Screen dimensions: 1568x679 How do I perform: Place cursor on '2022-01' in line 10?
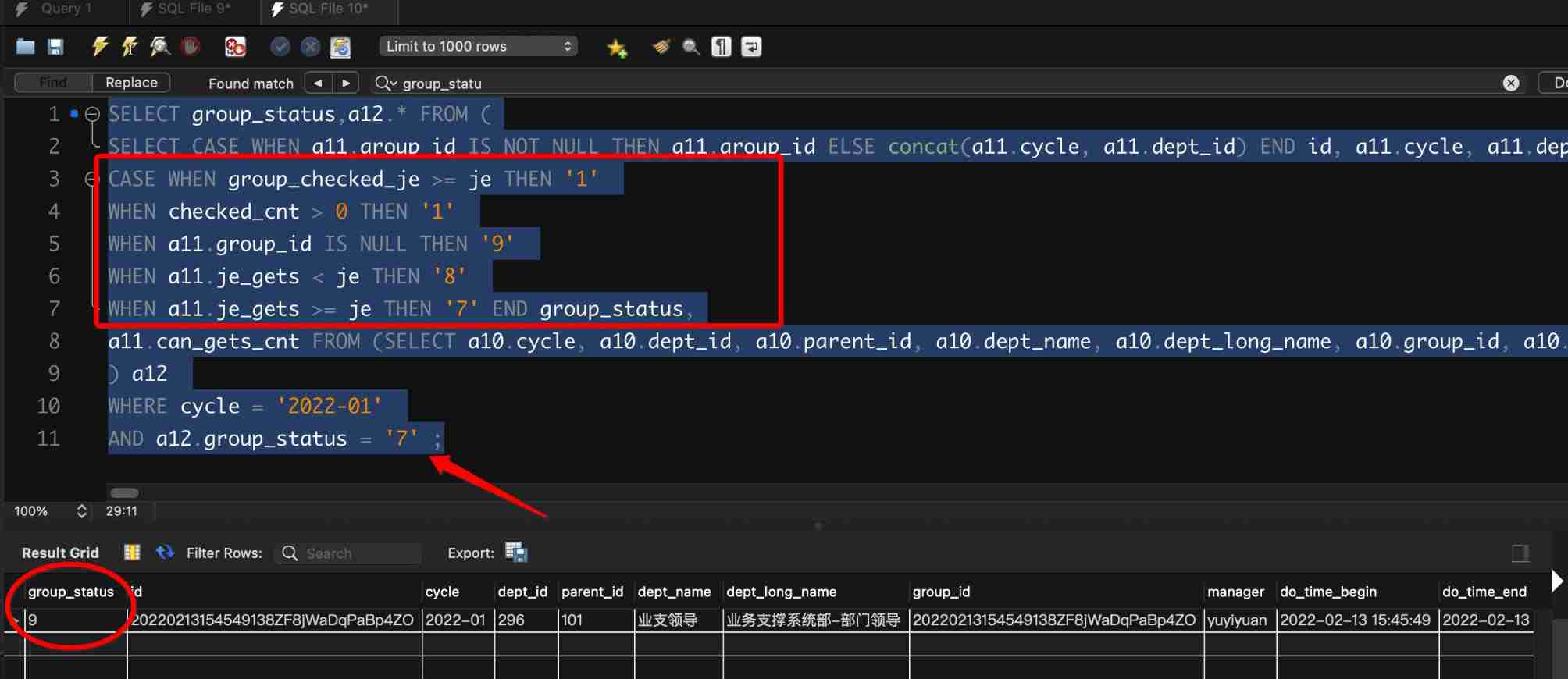click(329, 406)
